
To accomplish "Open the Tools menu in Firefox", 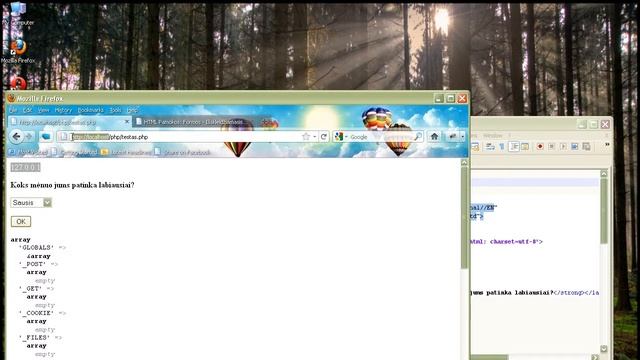I will (116, 110).
